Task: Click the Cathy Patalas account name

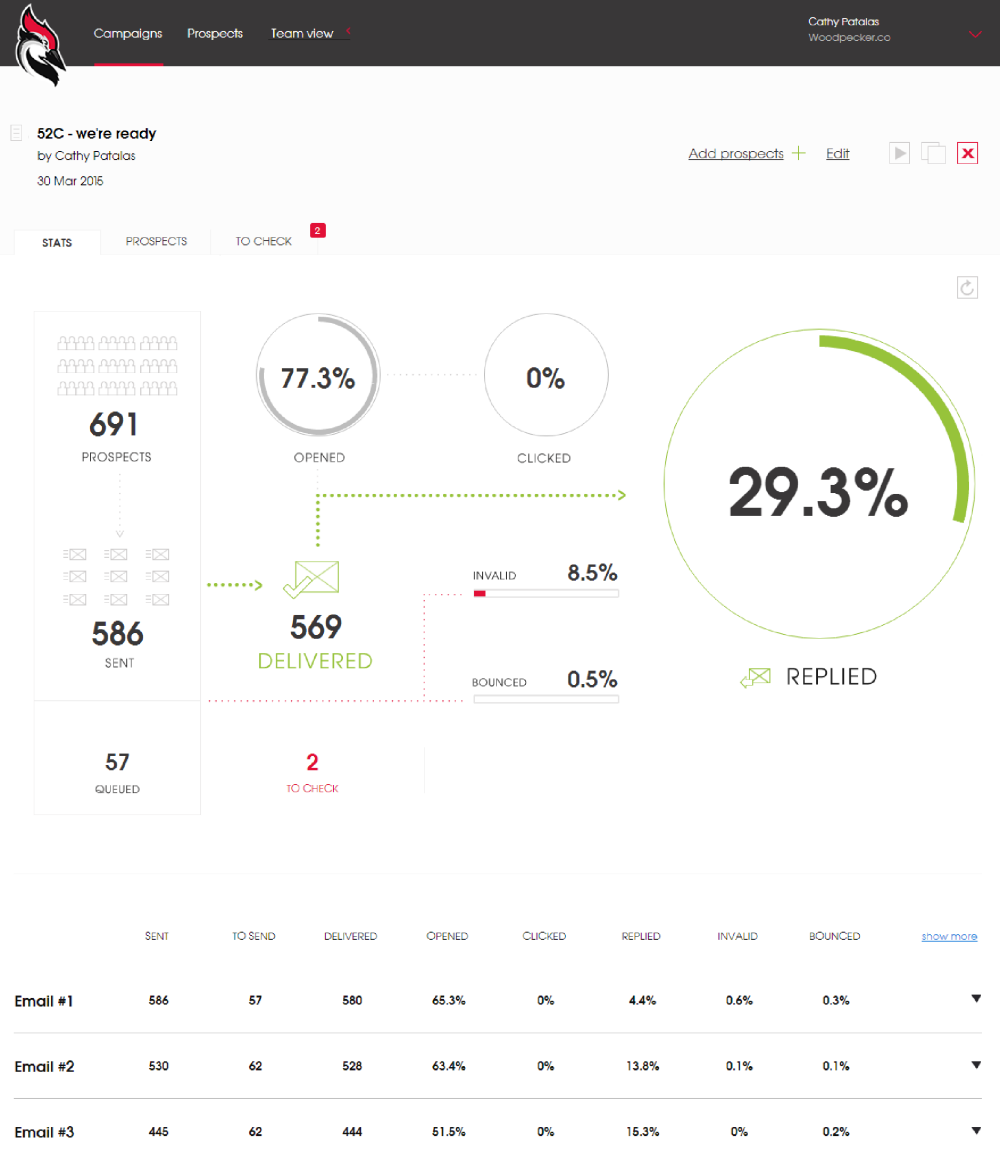Action: tap(843, 21)
